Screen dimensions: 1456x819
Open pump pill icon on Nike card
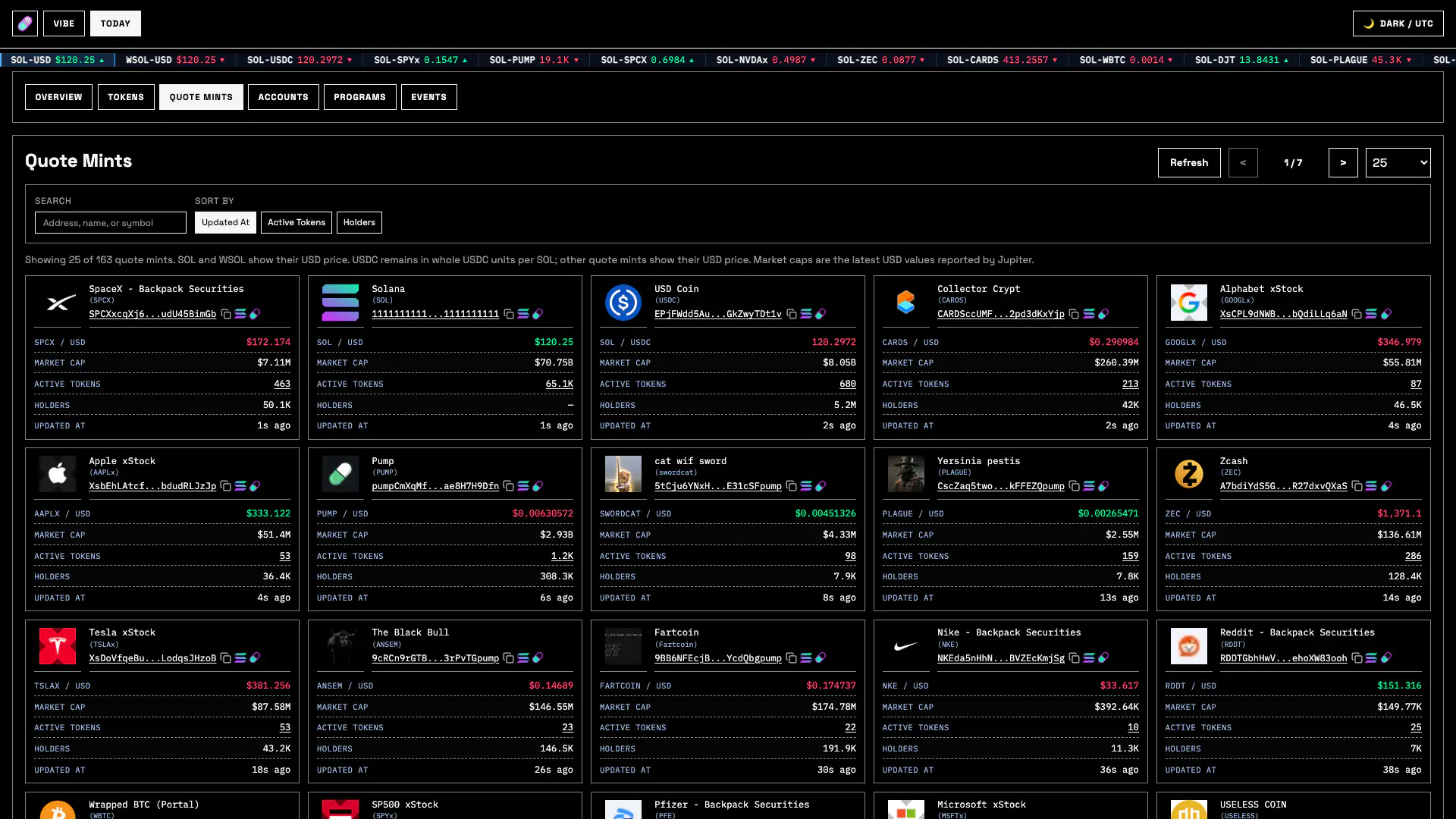[x=1103, y=658]
